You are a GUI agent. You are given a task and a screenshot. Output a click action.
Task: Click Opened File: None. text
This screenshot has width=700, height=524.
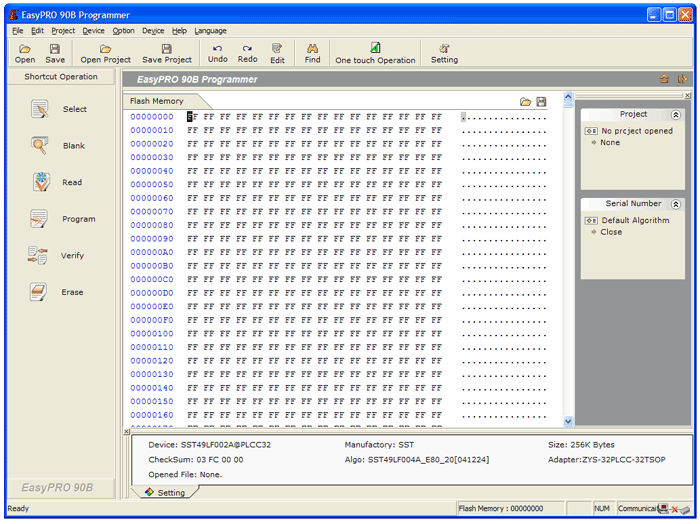[x=185, y=474]
